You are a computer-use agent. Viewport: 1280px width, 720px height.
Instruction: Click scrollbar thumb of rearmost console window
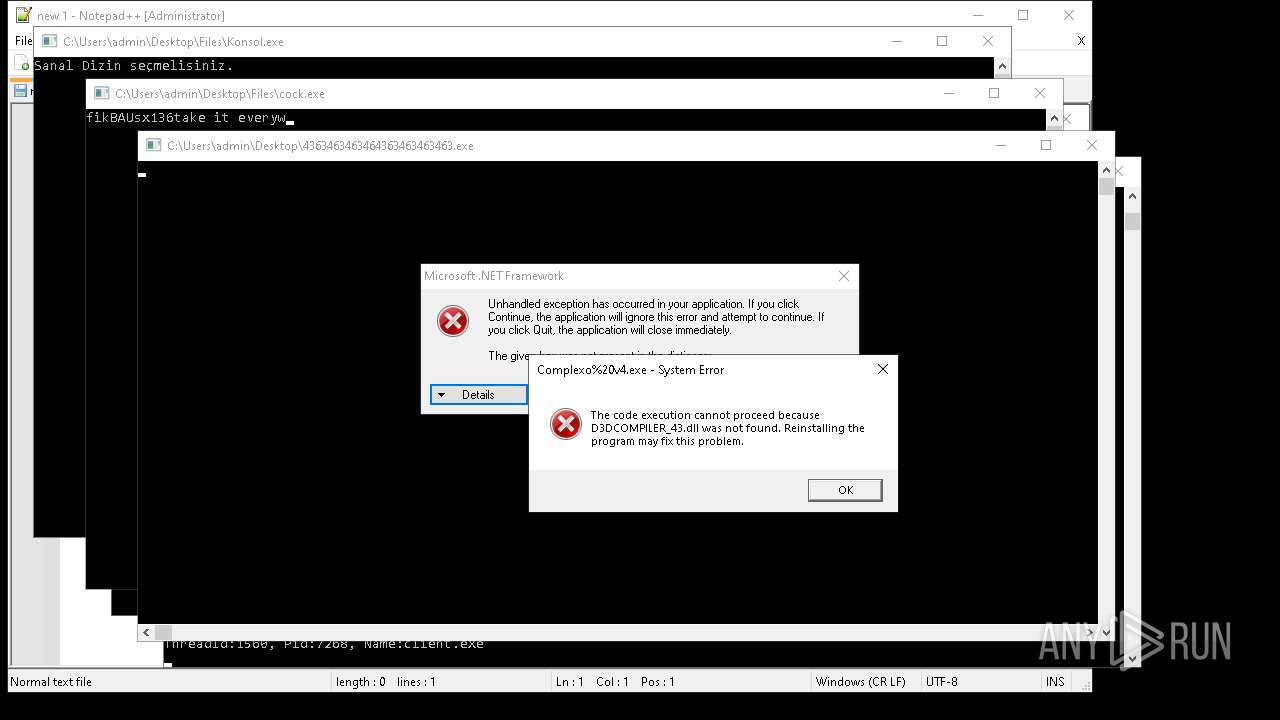click(x=1132, y=222)
